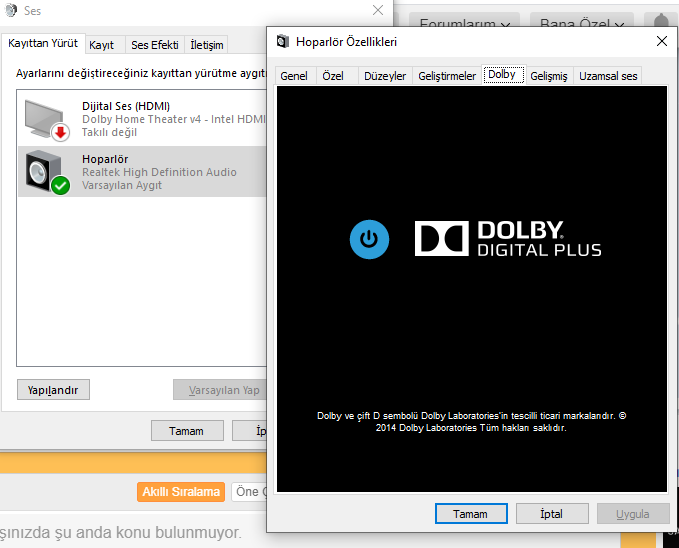The width and height of the screenshot is (679, 548).
Task: Click İptal in Hoparlör Özellikleri
Action: pos(551,514)
